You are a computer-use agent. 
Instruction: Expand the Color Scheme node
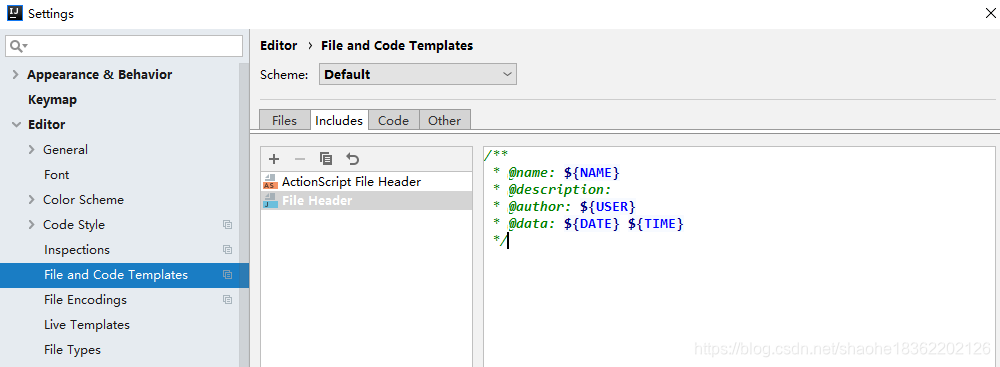[x=32, y=200]
